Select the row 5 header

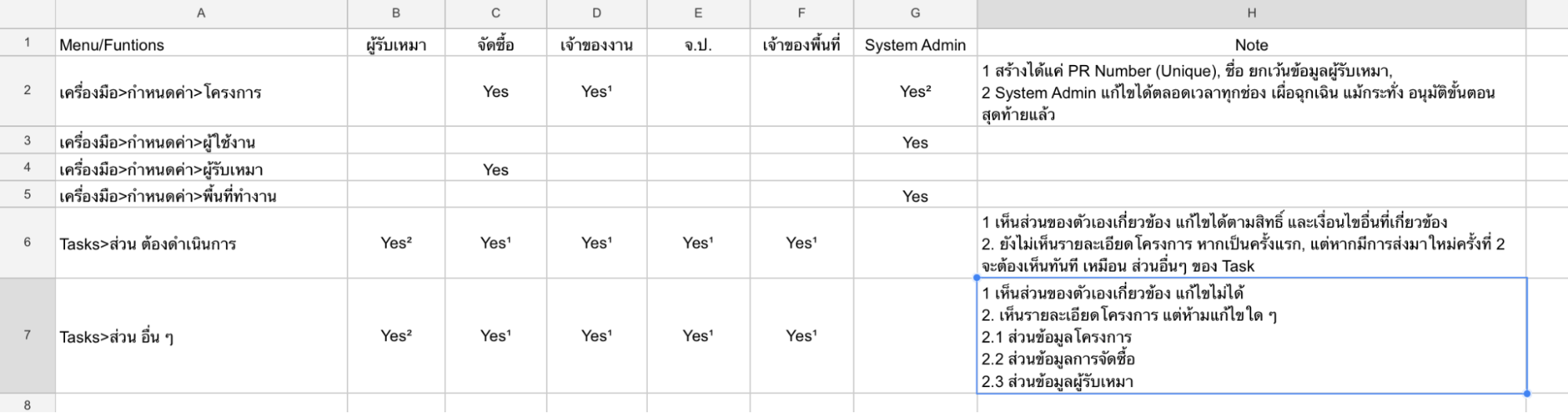(27, 194)
